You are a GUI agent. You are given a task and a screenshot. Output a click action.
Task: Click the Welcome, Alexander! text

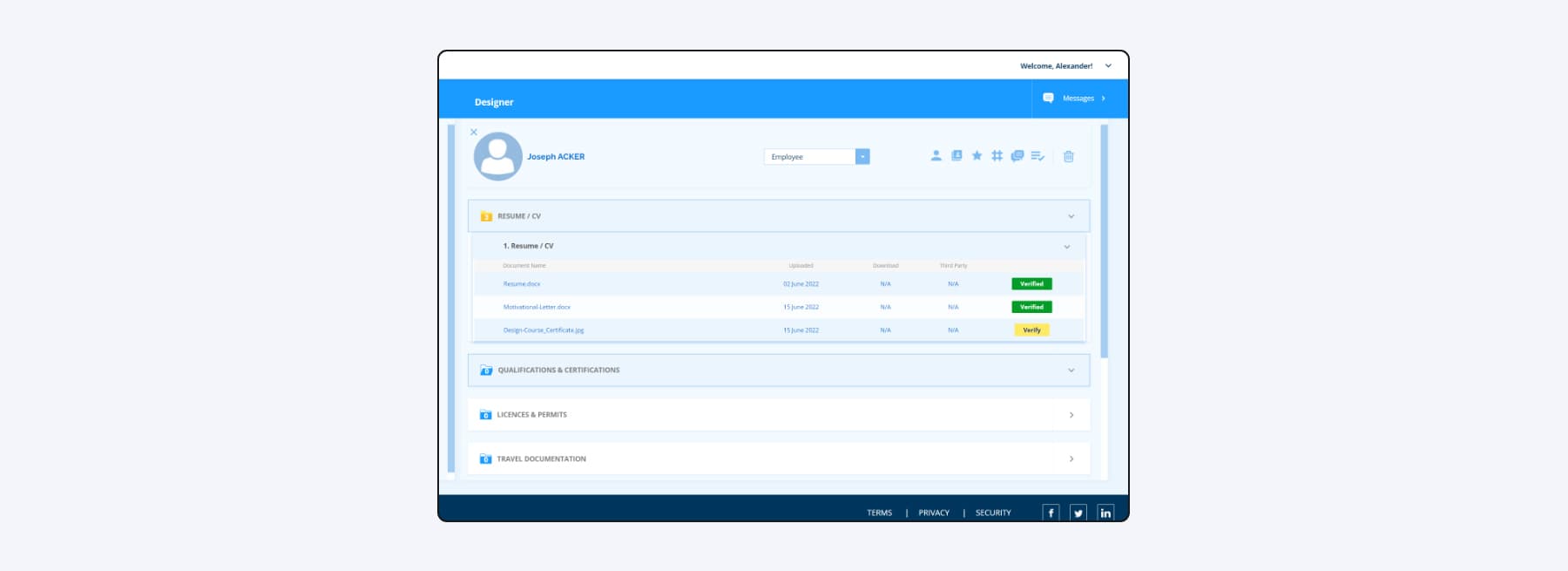pos(1057,66)
